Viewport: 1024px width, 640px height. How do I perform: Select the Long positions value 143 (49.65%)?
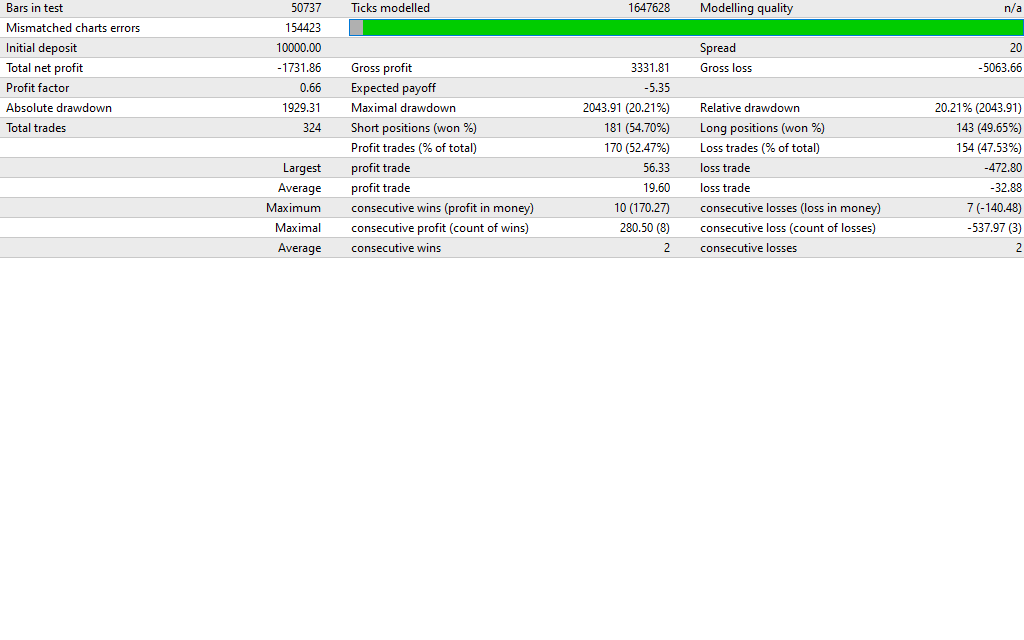(988, 128)
